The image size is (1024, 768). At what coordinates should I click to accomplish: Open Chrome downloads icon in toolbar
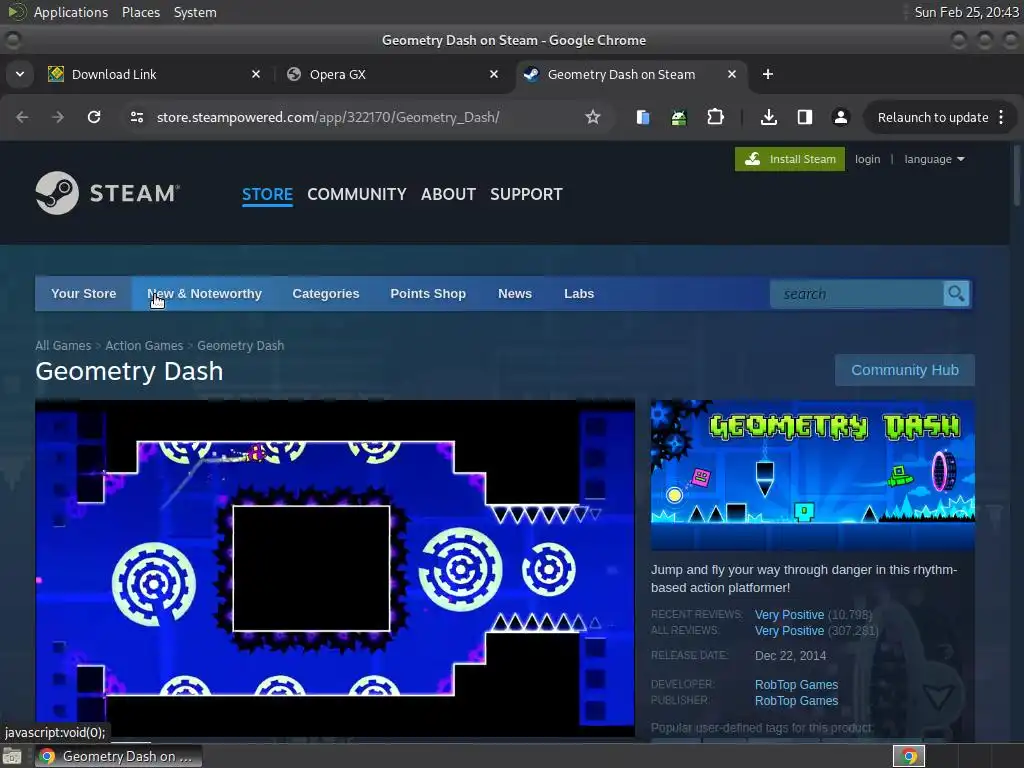[x=769, y=117]
